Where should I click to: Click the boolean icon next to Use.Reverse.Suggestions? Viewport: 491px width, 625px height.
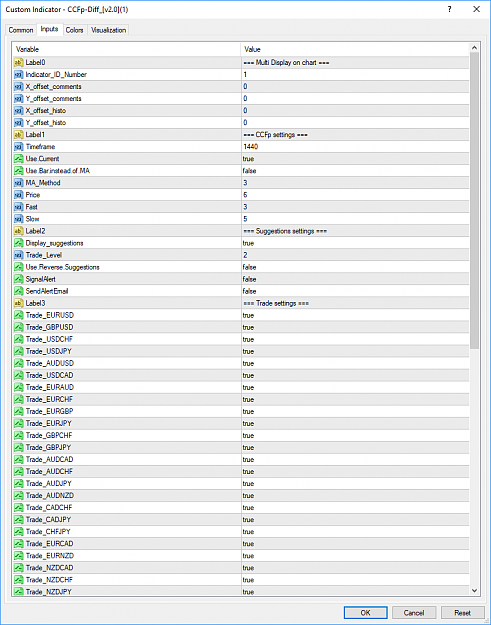19,267
